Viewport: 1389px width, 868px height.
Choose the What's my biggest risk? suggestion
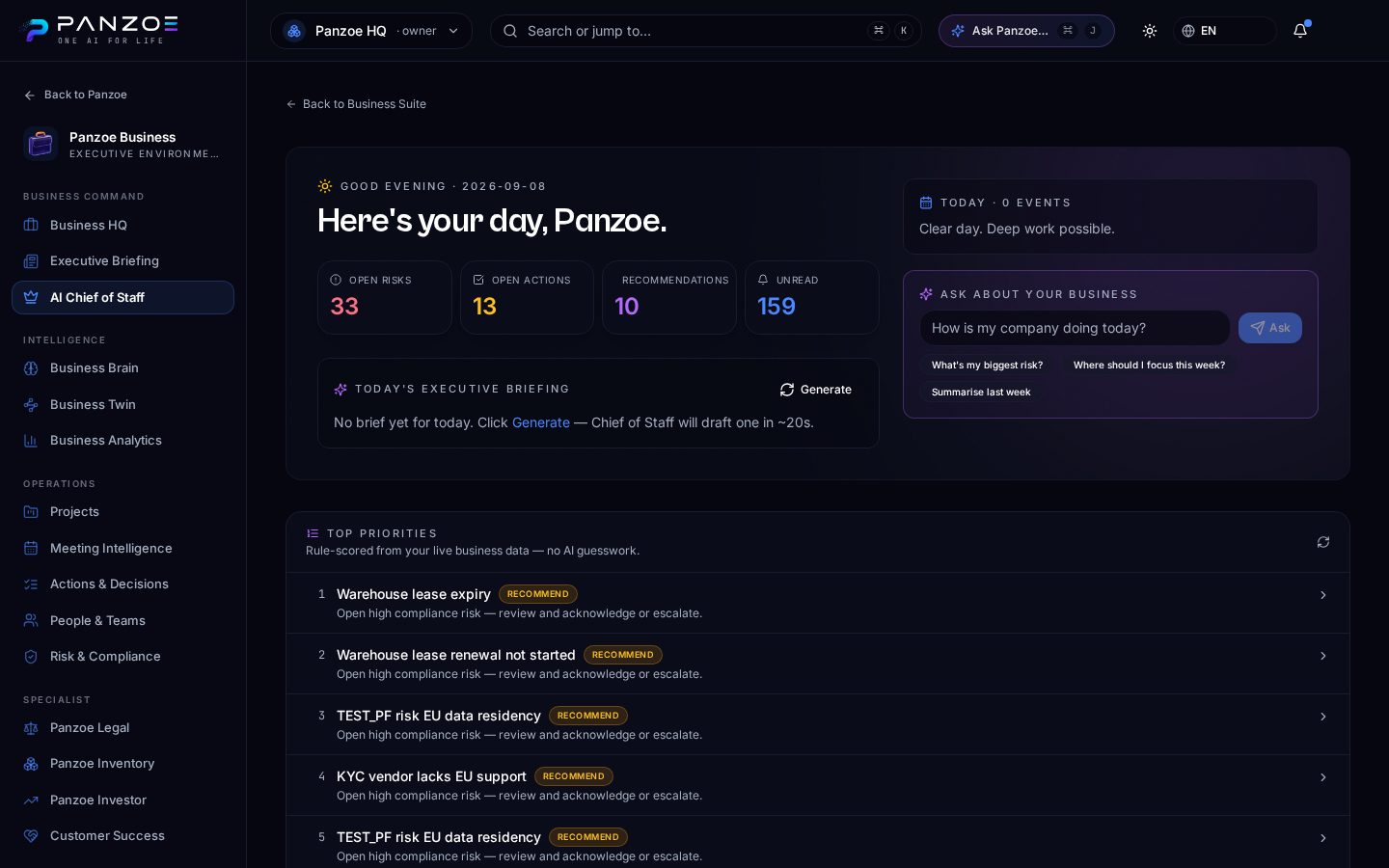tap(987, 366)
